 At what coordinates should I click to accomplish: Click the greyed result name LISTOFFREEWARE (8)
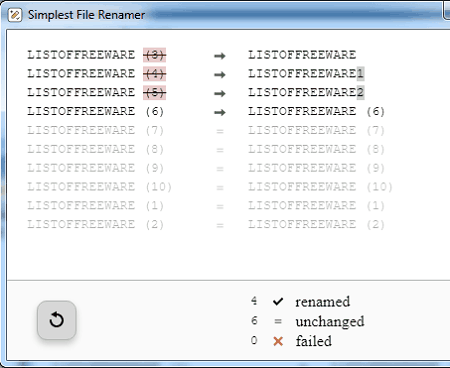pyautogui.click(x=316, y=149)
